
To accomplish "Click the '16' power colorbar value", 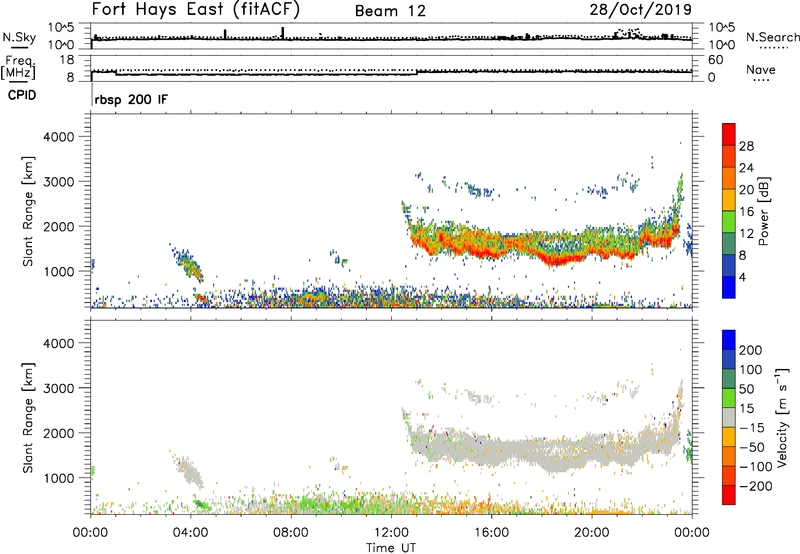I will [746, 212].
